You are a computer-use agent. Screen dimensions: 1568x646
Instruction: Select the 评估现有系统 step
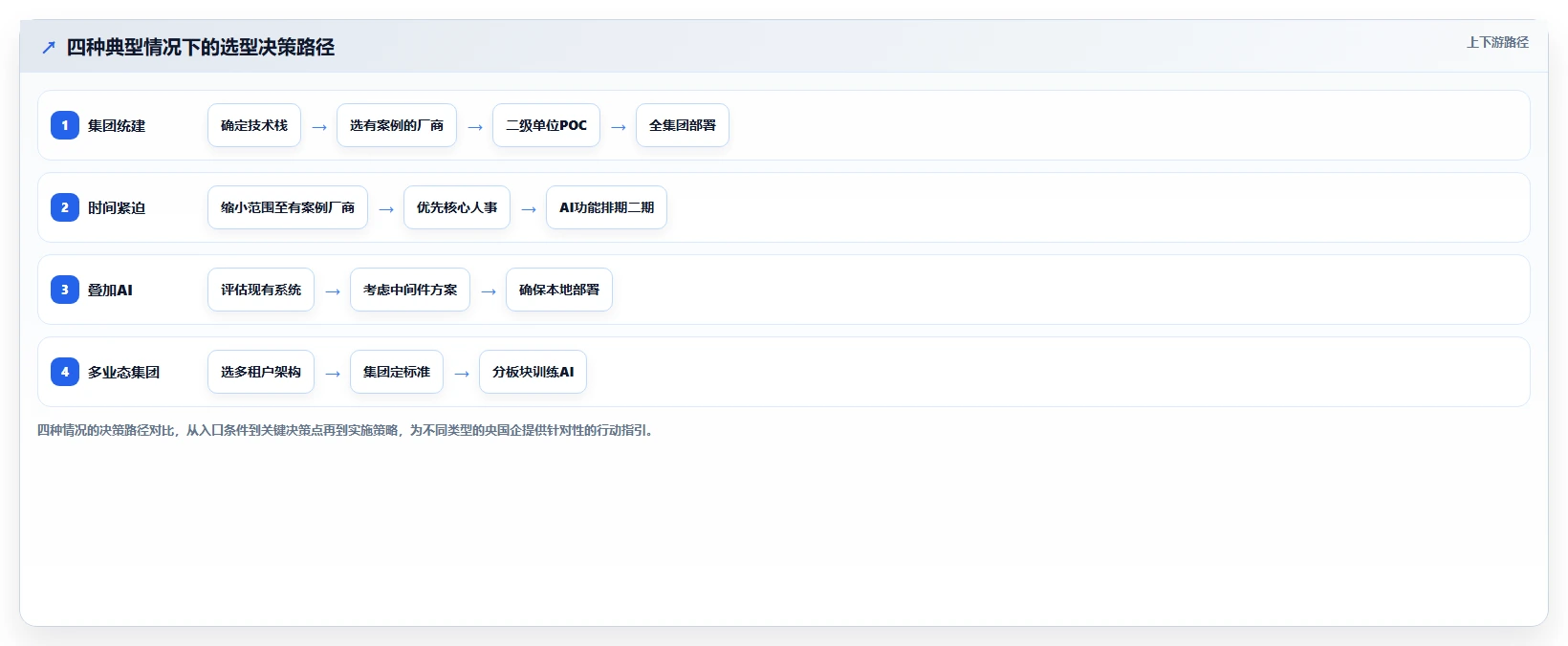[261, 290]
